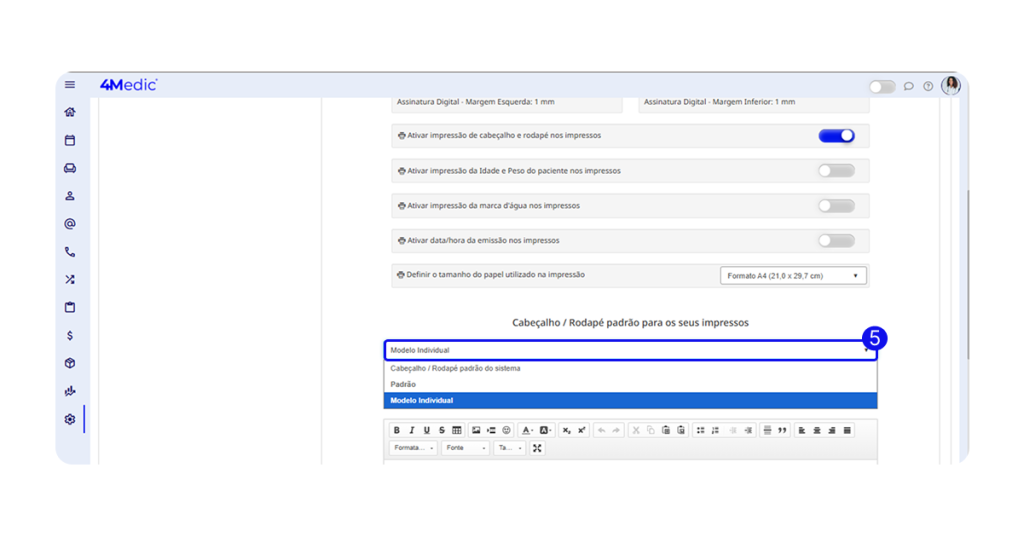Viewport: 1024px width, 537px height.
Task: Enable watermark printing toggle
Action: [x=836, y=206]
